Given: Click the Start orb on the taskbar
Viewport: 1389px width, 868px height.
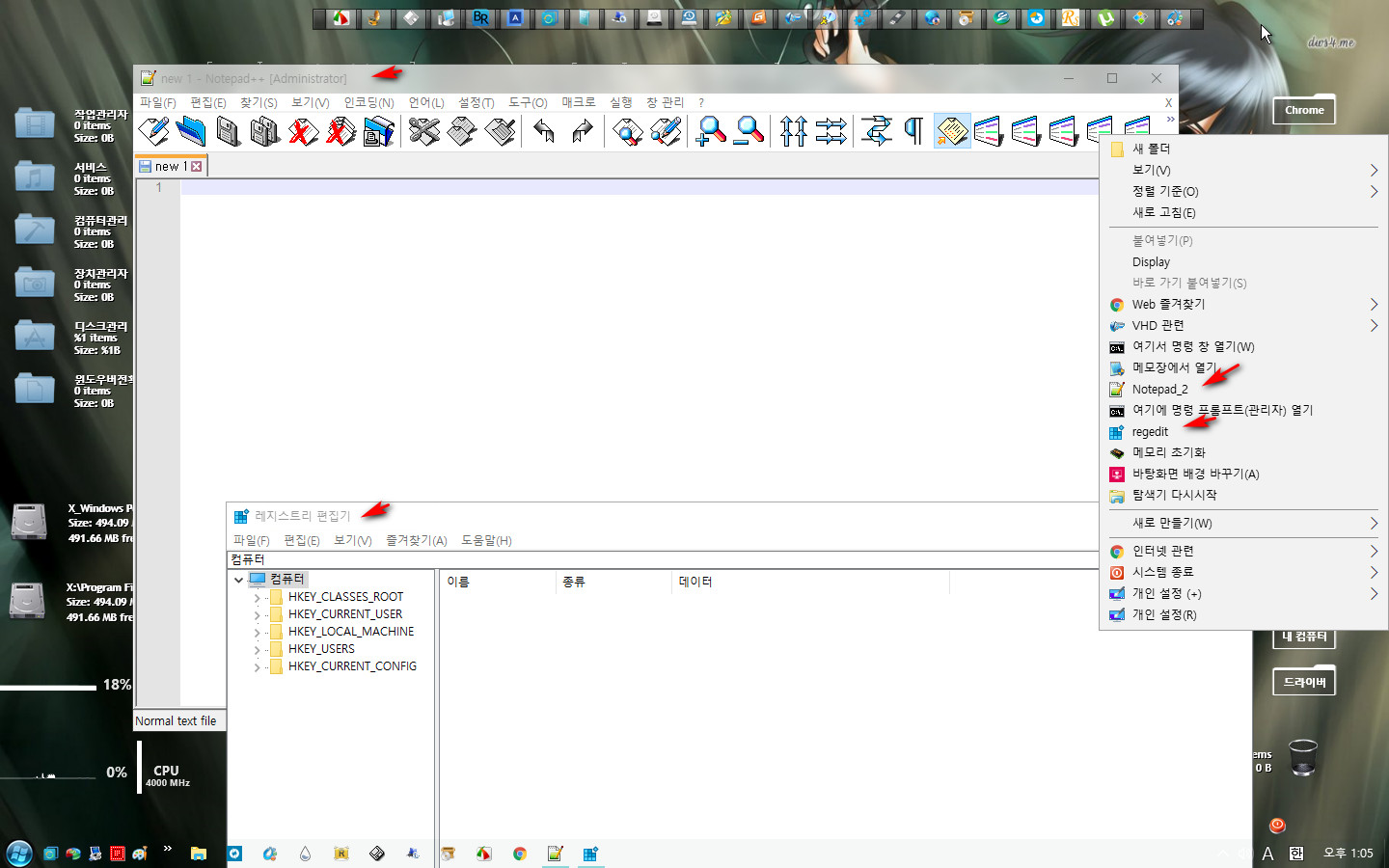Looking at the screenshot, I should [19, 853].
